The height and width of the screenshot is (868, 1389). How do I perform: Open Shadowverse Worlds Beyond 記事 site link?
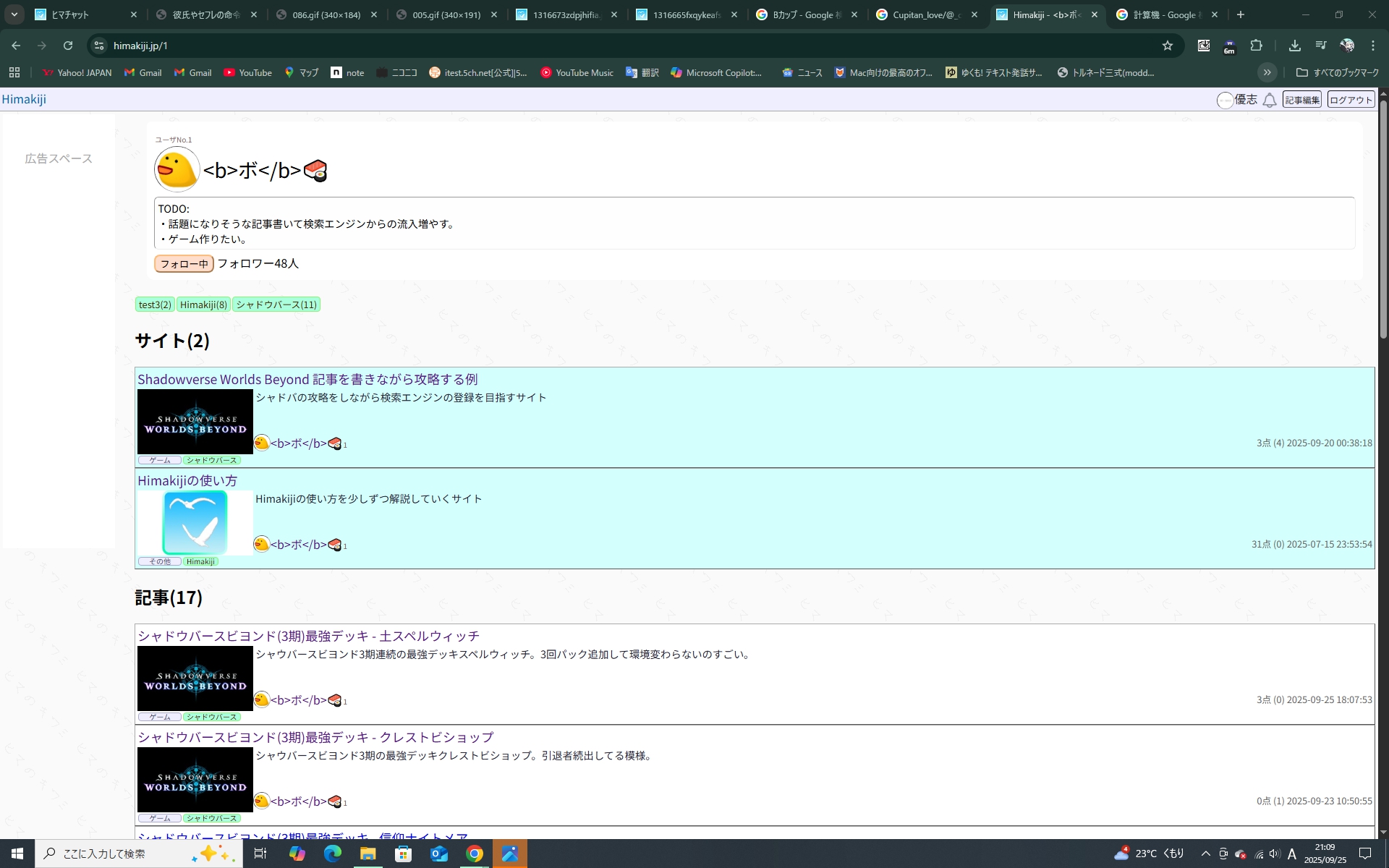307,379
